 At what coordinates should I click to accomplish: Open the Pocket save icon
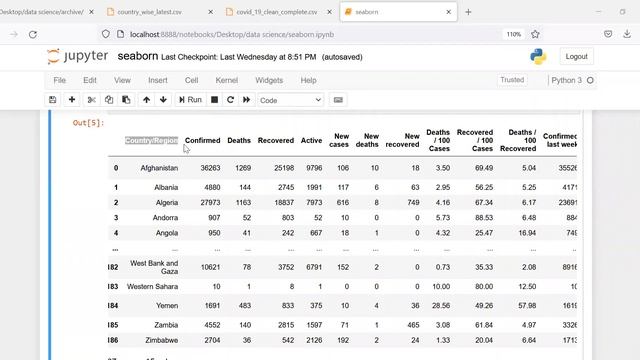(x=608, y=34)
